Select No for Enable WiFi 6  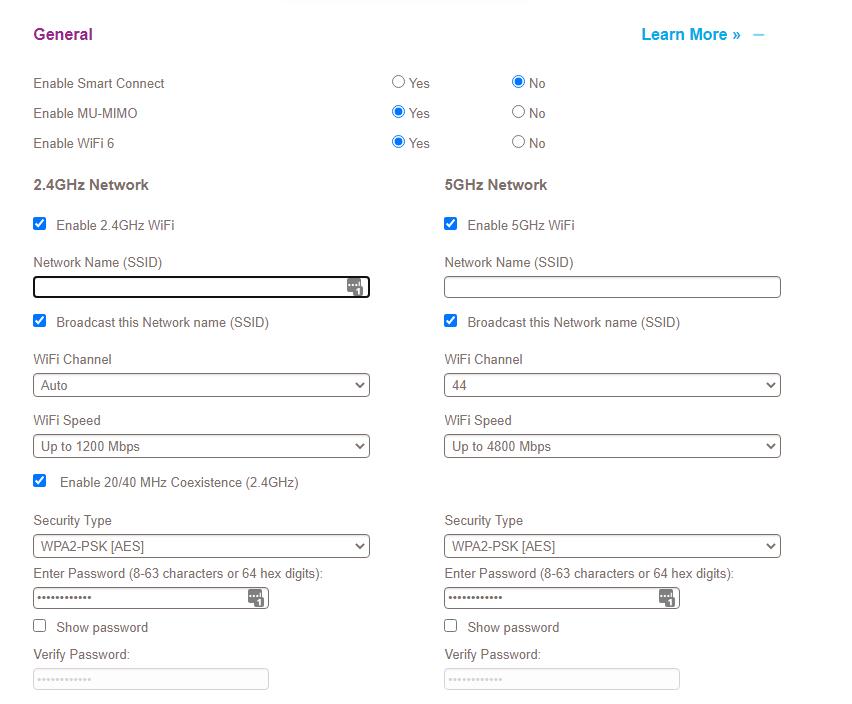point(518,142)
